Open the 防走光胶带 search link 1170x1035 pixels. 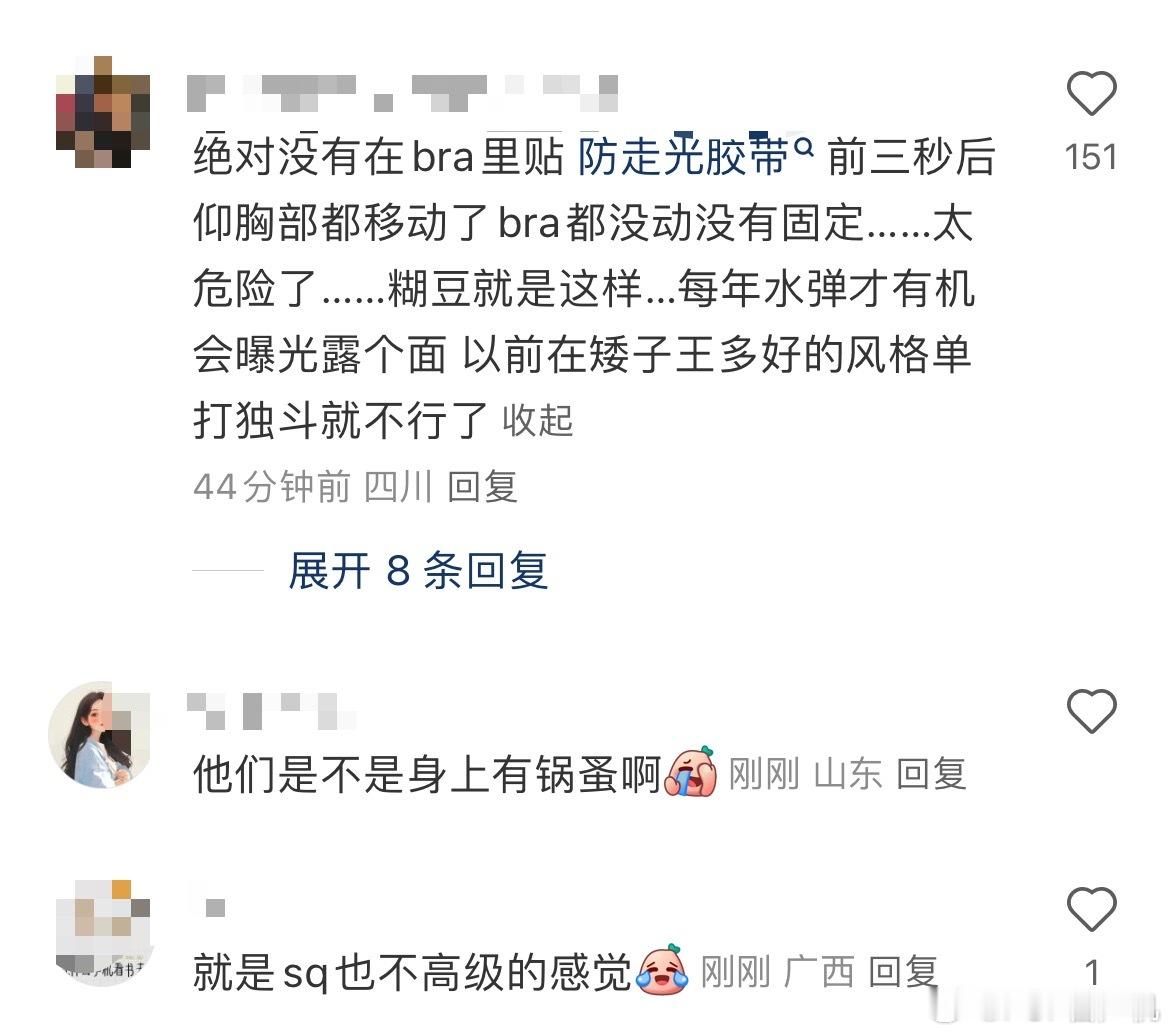click(x=683, y=157)
